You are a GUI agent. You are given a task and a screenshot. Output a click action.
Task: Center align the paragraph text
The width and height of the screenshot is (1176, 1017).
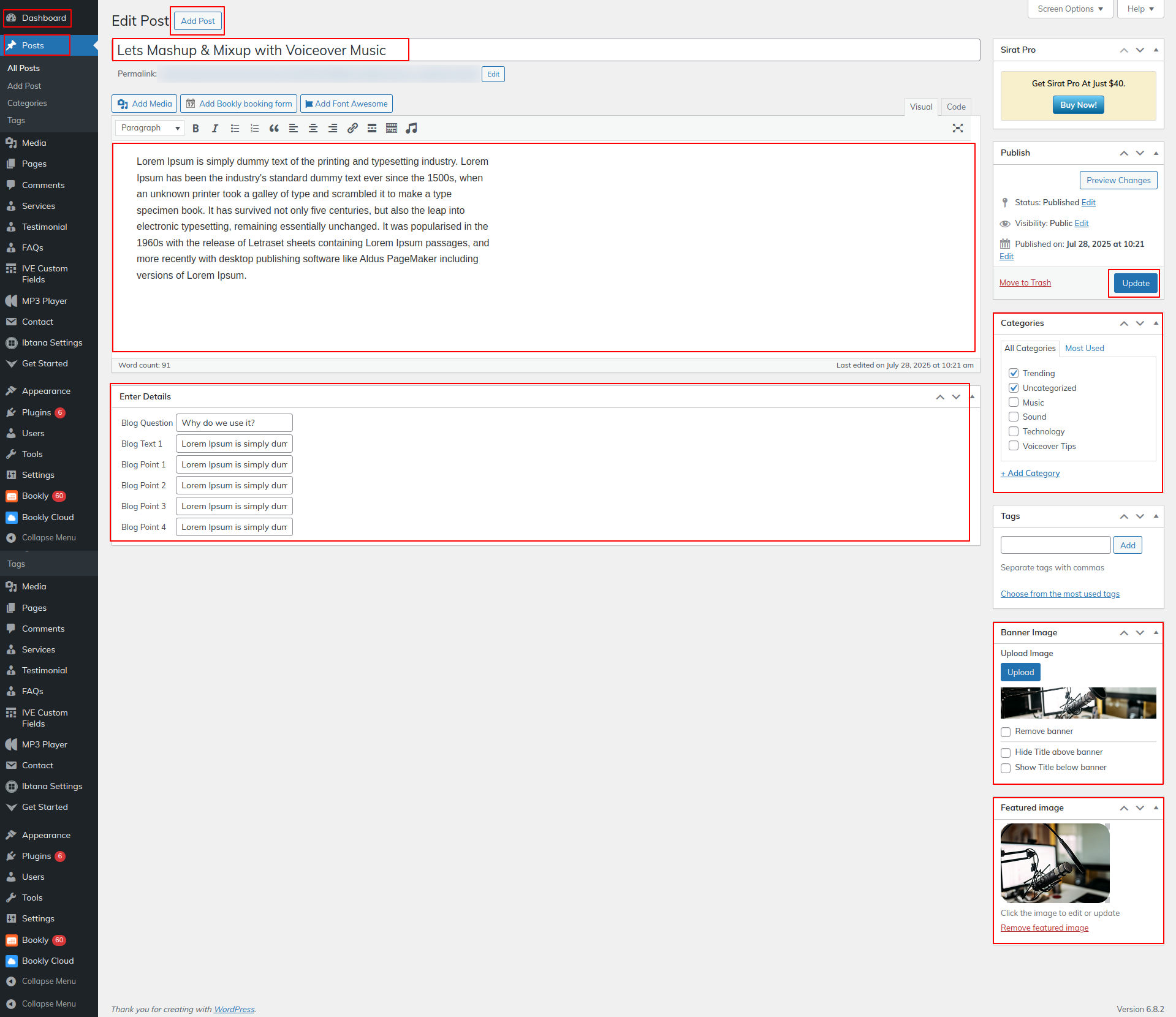[x=313, y=128]
